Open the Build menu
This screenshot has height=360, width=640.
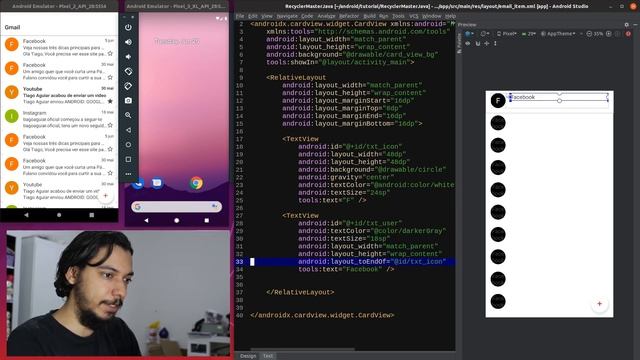[x=369, y=16]
